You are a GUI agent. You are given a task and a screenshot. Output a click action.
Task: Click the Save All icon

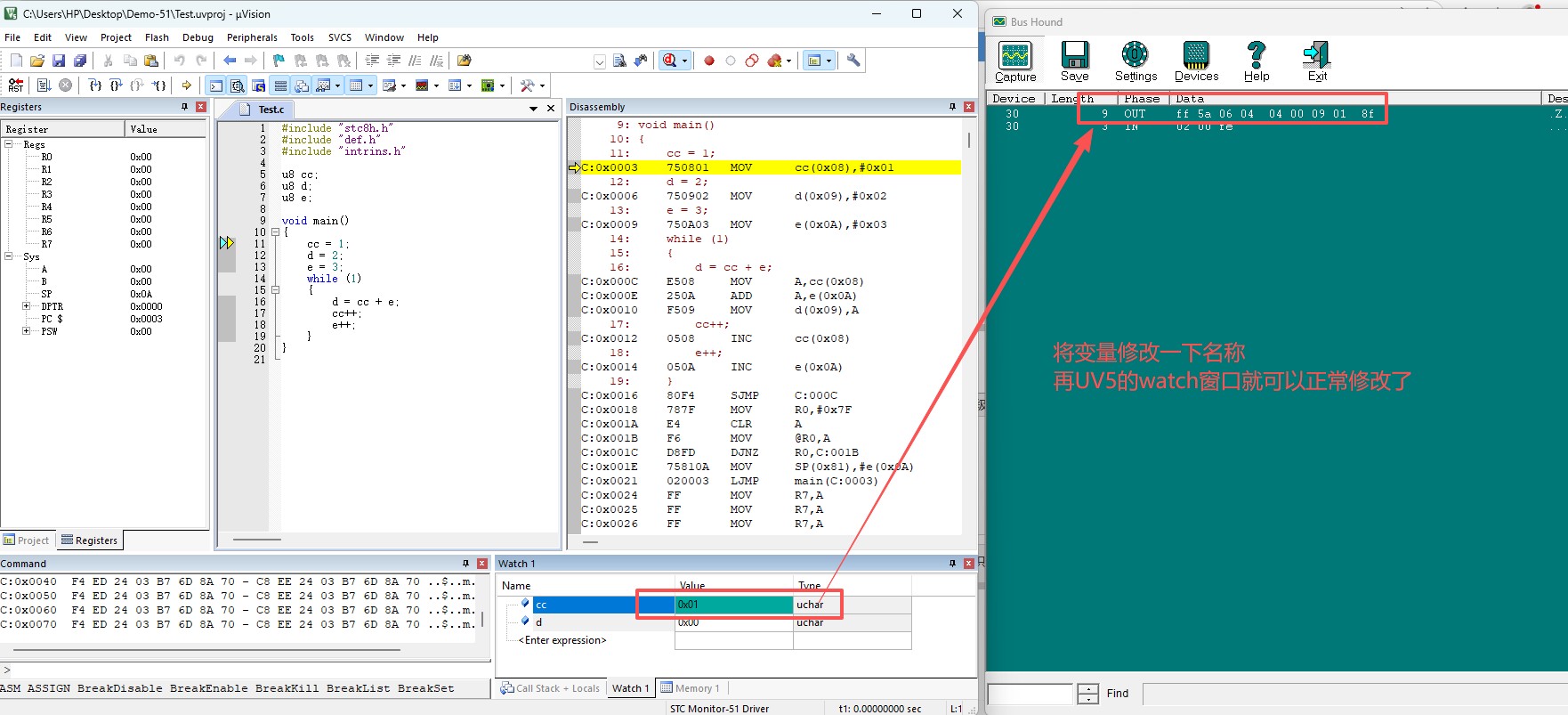80,61
